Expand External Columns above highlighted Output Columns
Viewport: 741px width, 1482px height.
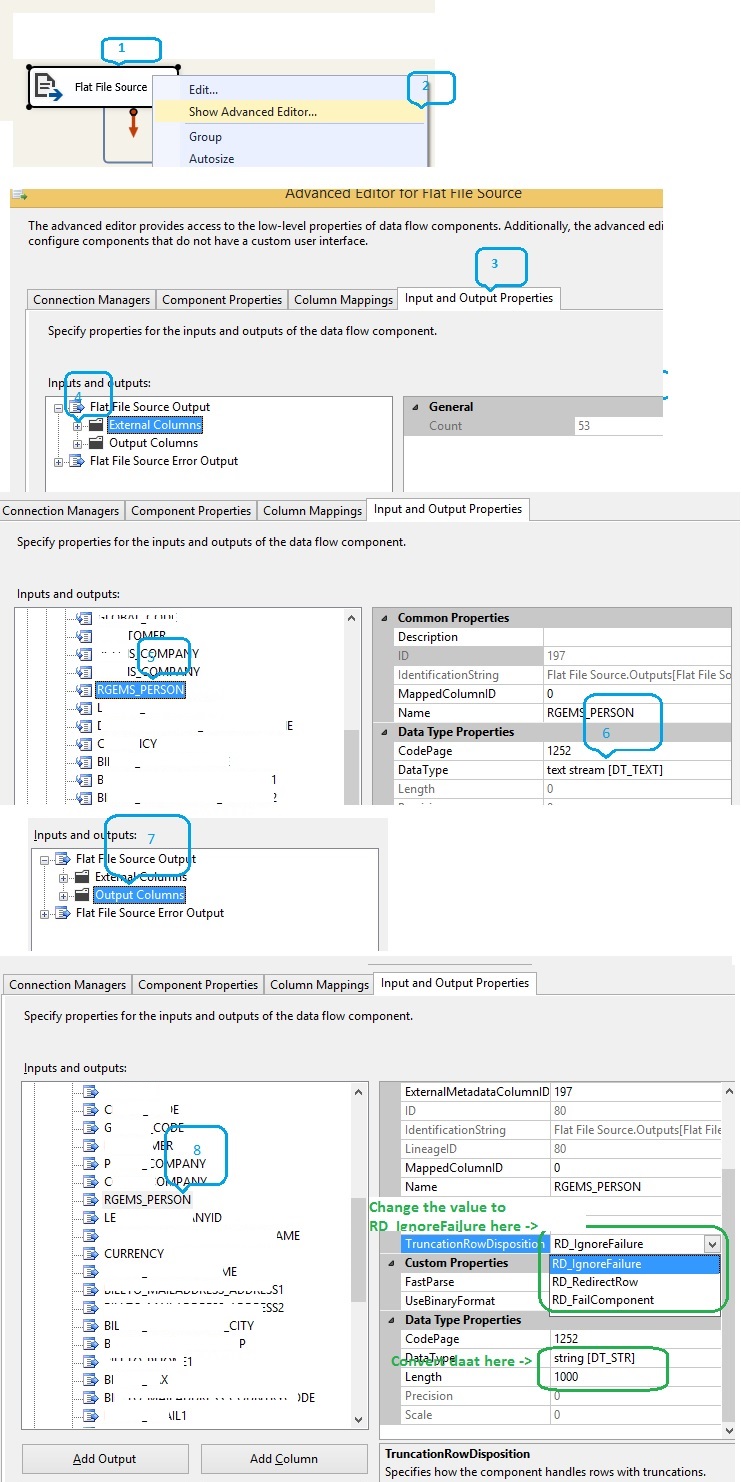pyautogui.click(x=63, y=877)
